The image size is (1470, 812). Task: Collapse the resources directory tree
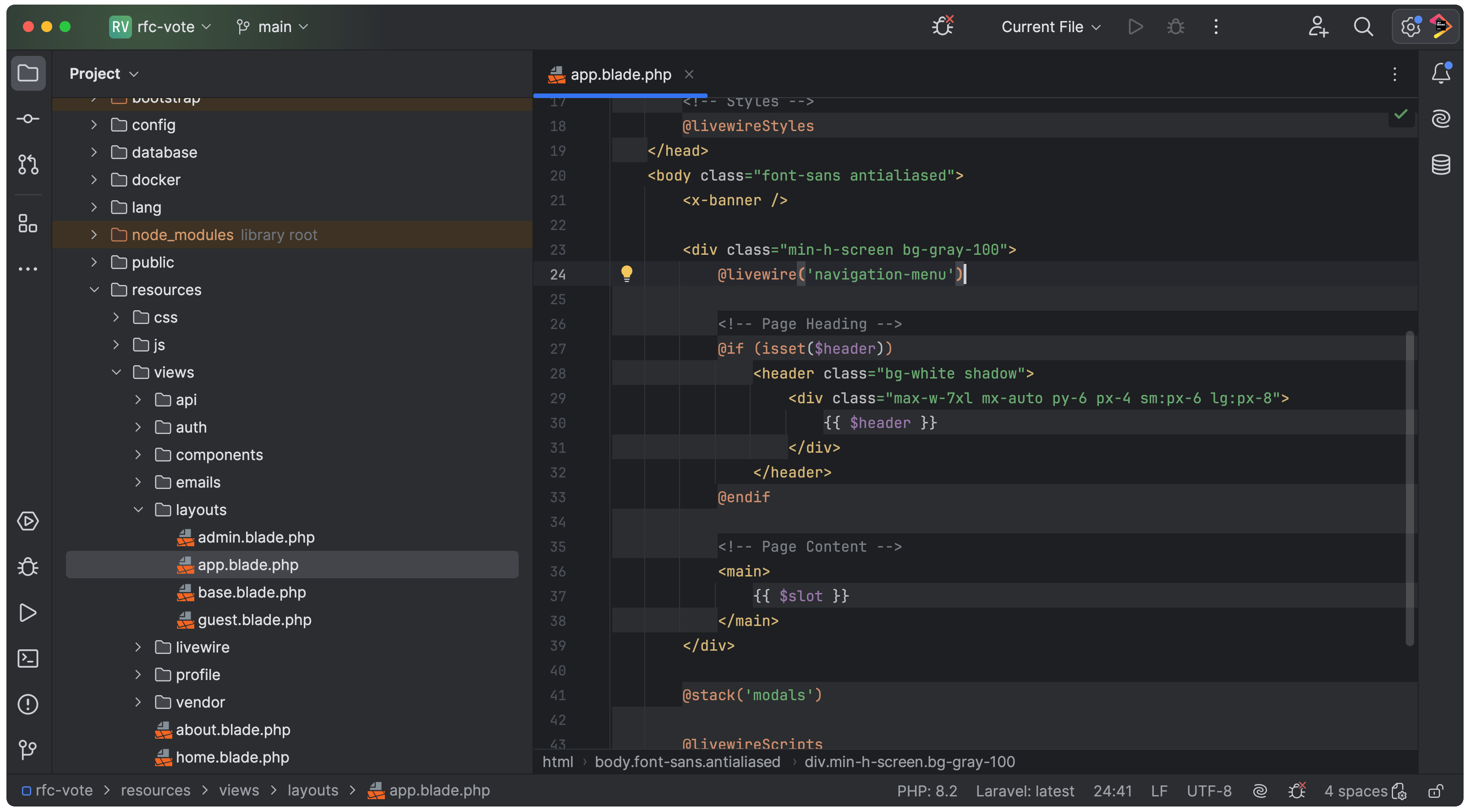93,290
